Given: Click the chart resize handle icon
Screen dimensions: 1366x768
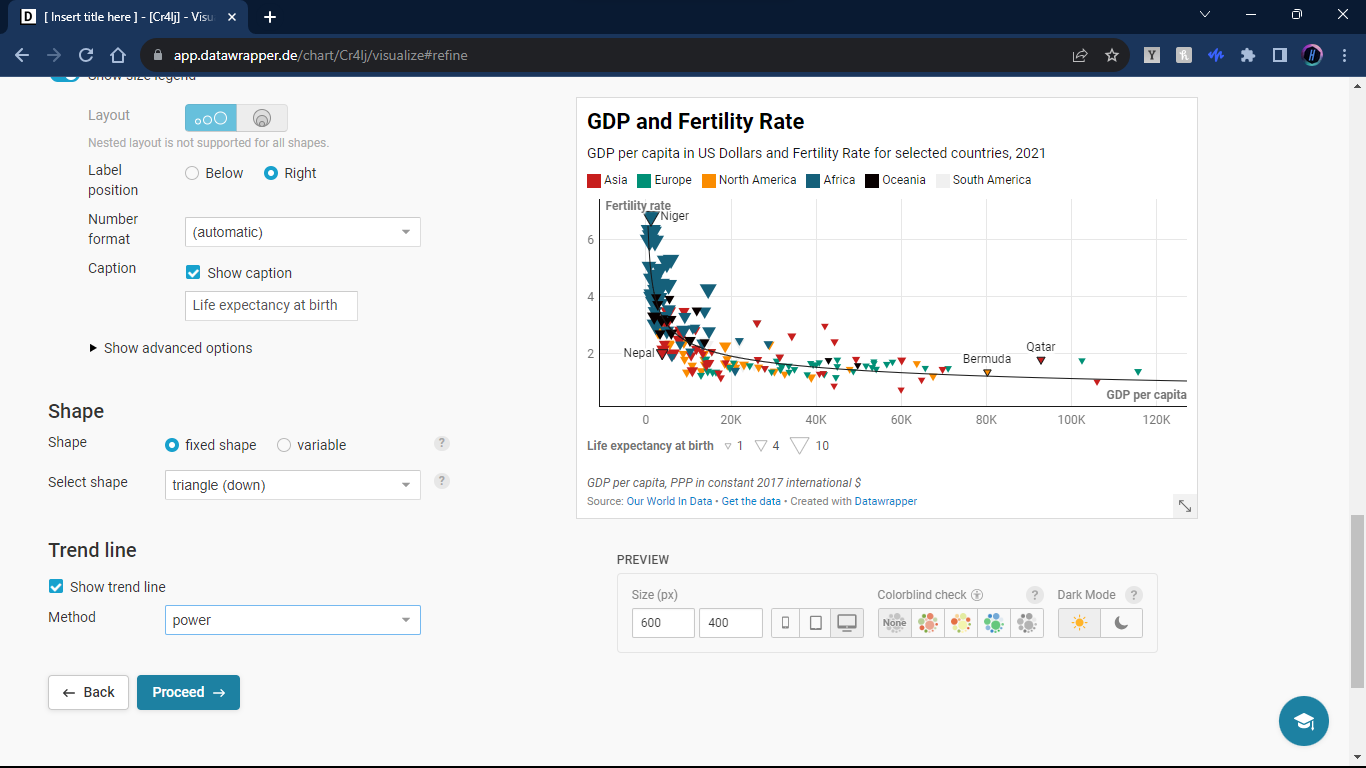Looking at the screenshot, I should point(1184,506).
